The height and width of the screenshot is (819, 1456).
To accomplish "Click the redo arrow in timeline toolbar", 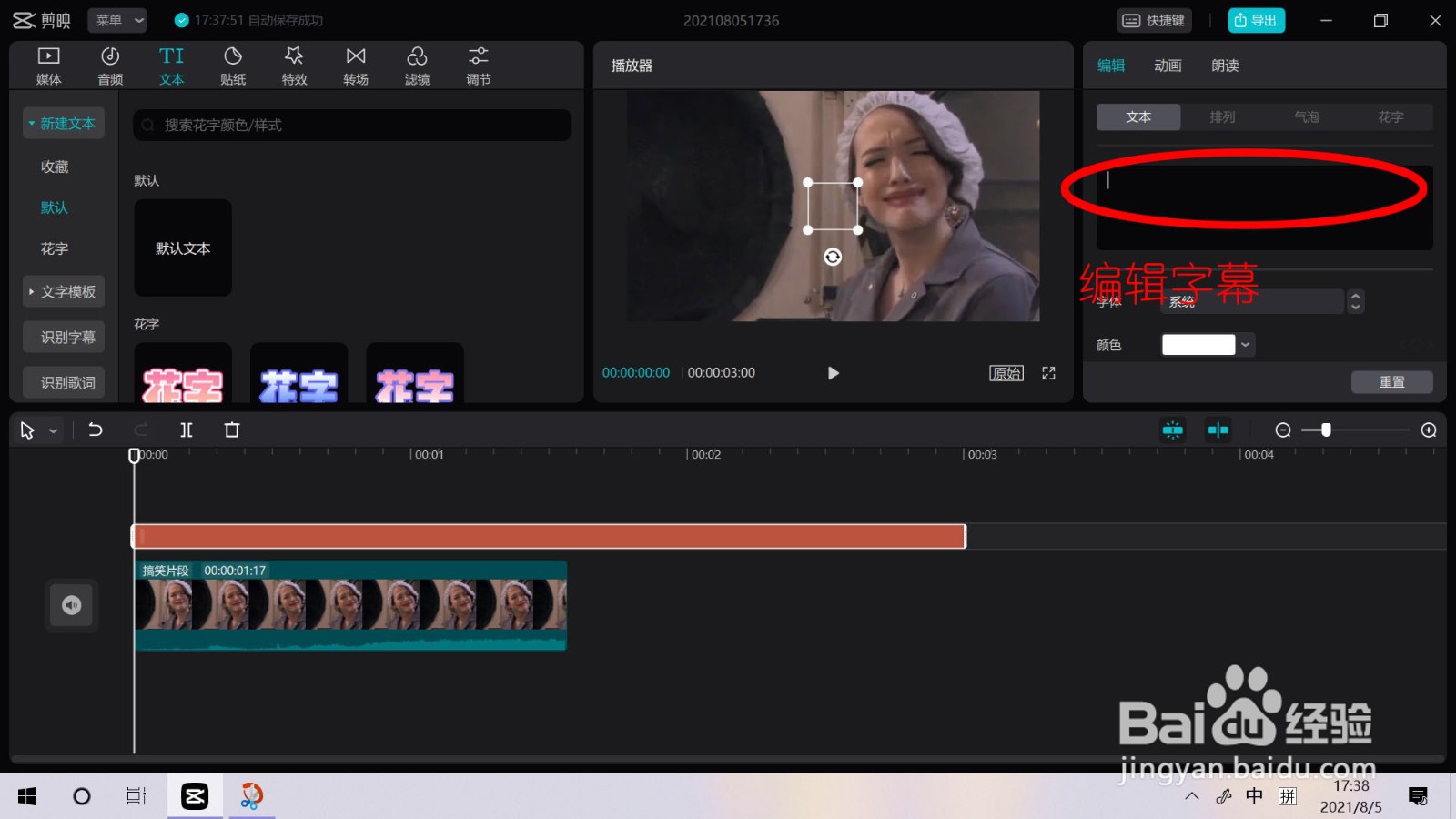I will tap(141, 430).
